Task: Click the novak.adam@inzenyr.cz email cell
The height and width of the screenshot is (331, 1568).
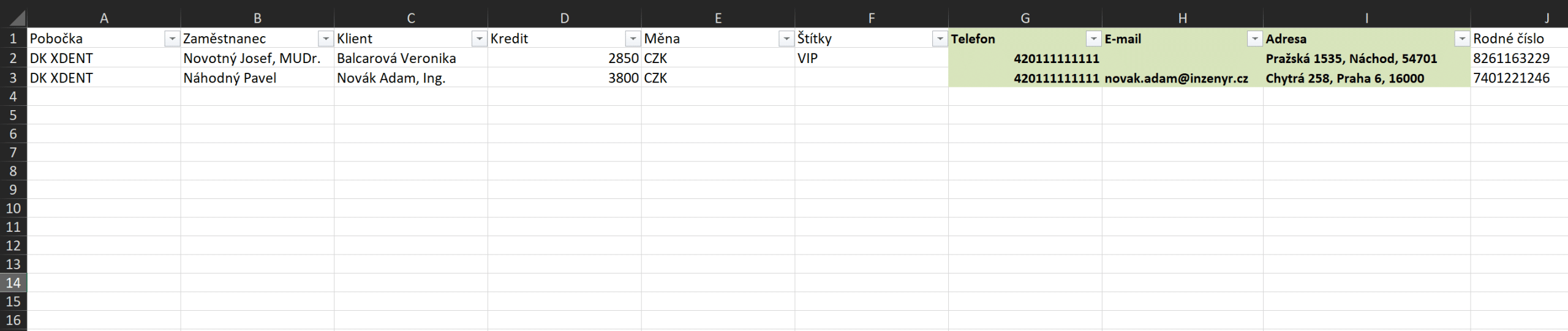Action: pyautogui.click(x=1176, y=78)
